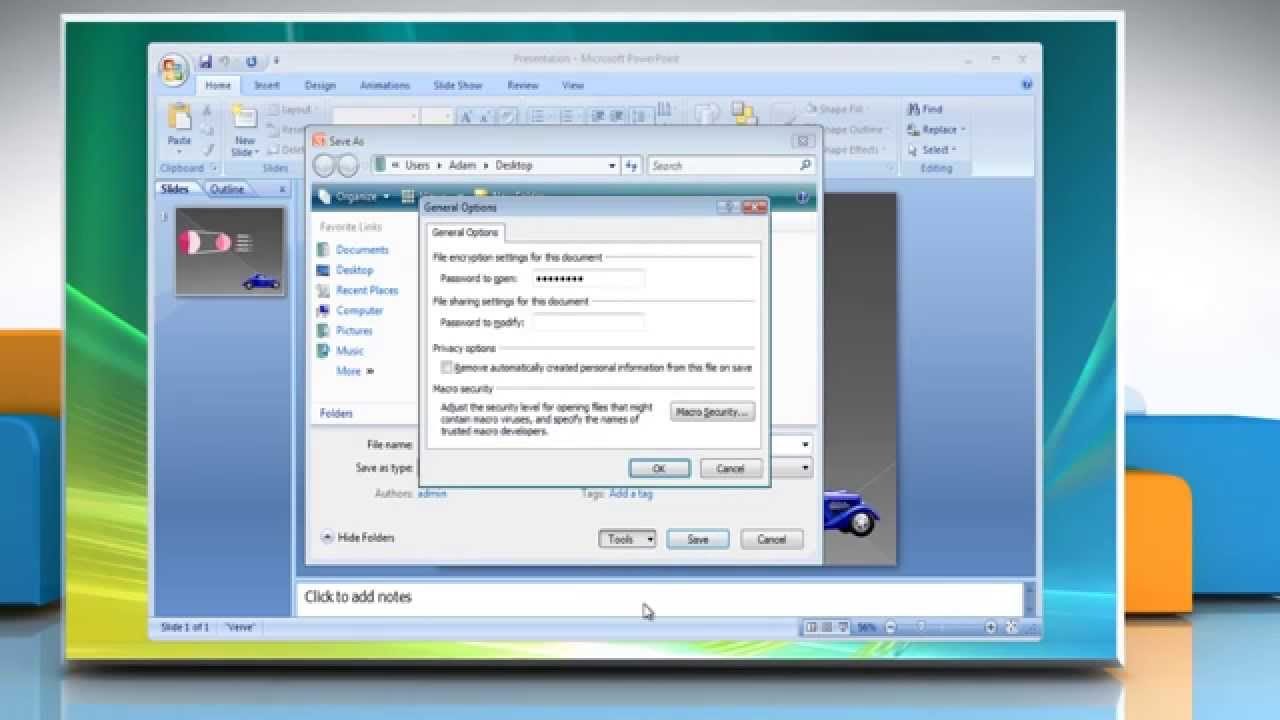
Task: Click Desktop in the address path
Action: coord(514,166)
